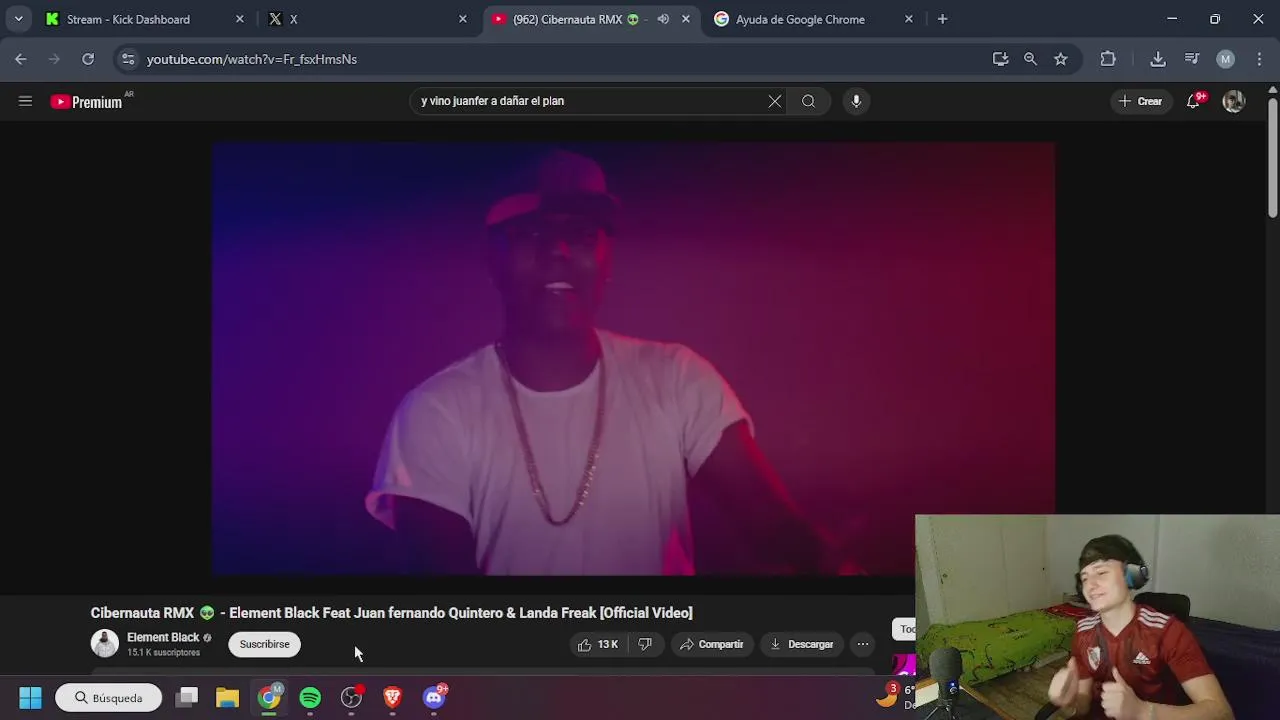Open the Crear menu
Image resolution: width=1280 pixels, height=720 pixels.
pyautogui.click(x=1140, y=101)
